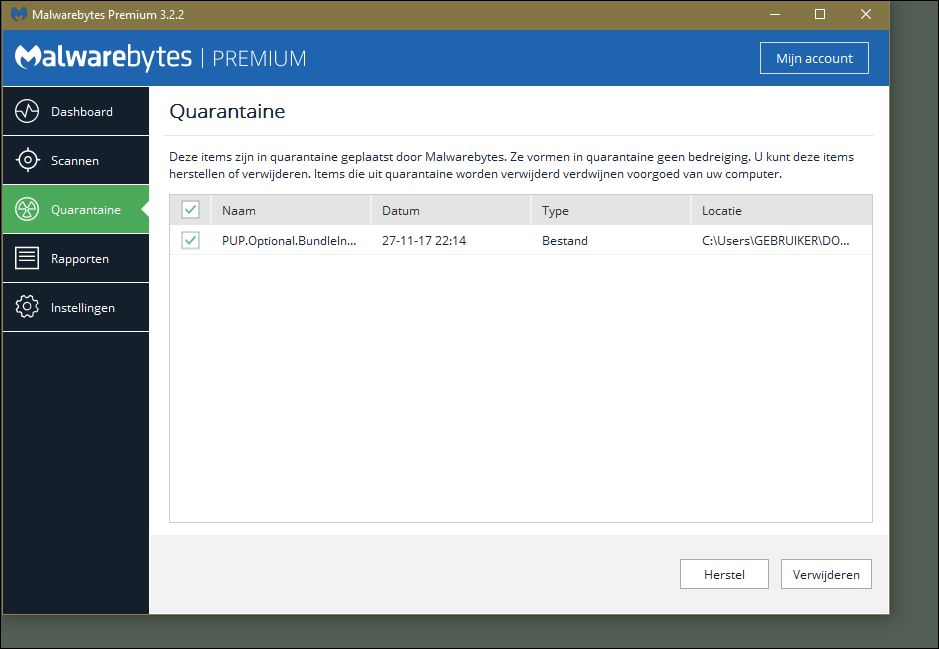Sort by the Naam column header

[291, 210]
